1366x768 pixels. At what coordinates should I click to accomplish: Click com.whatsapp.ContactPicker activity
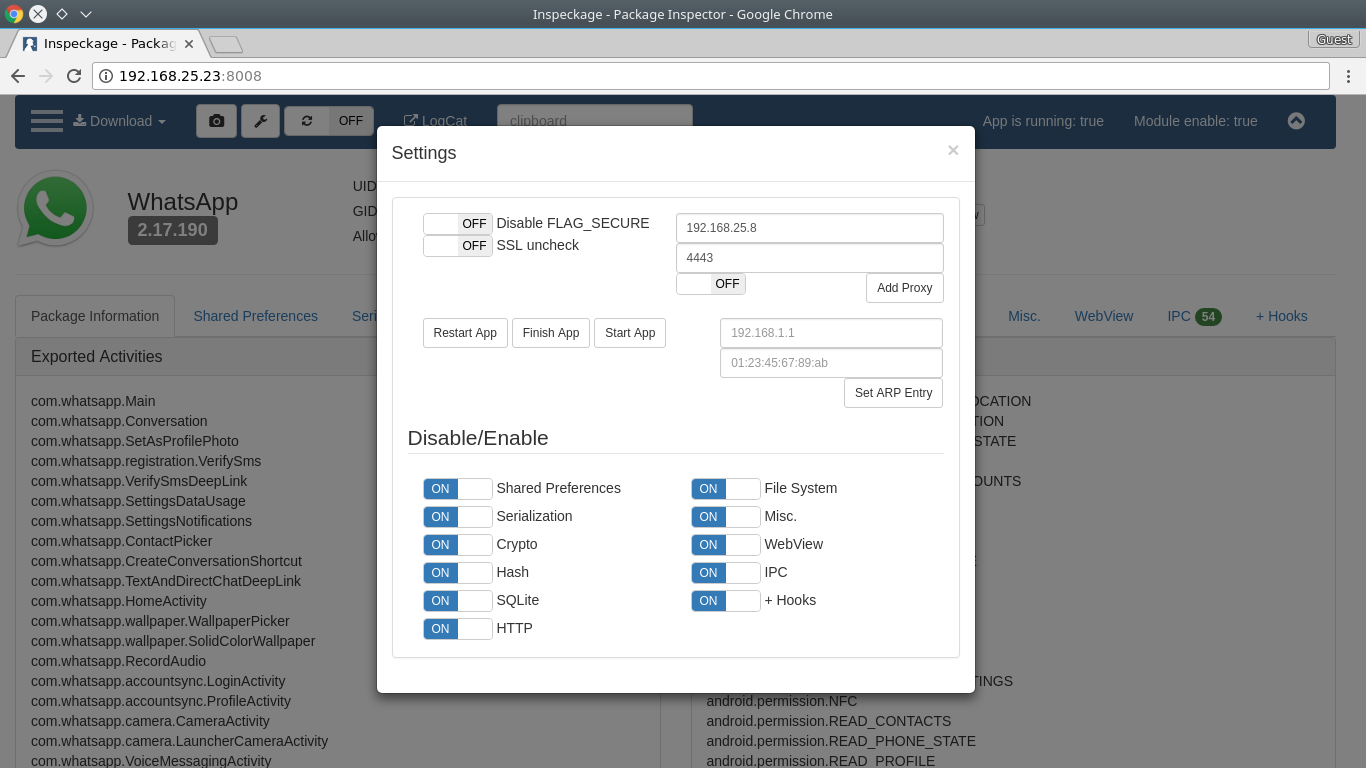(121, 541)
